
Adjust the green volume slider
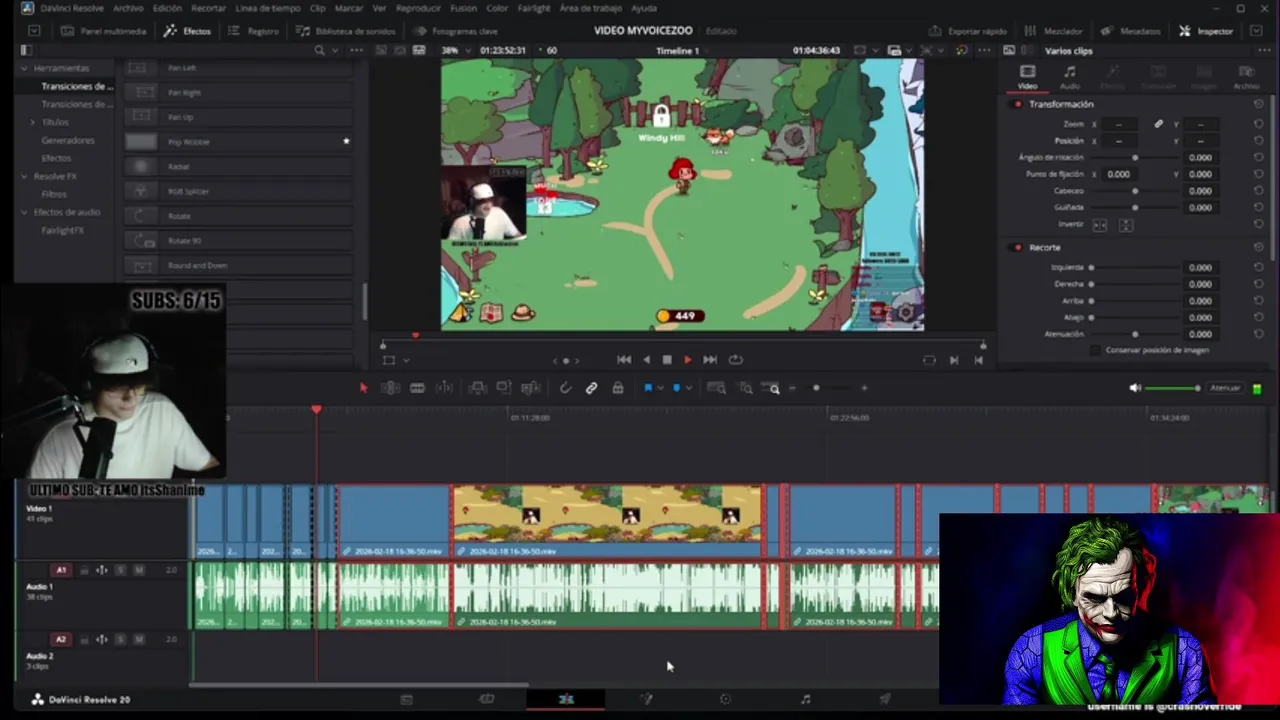coord(1172,388)
